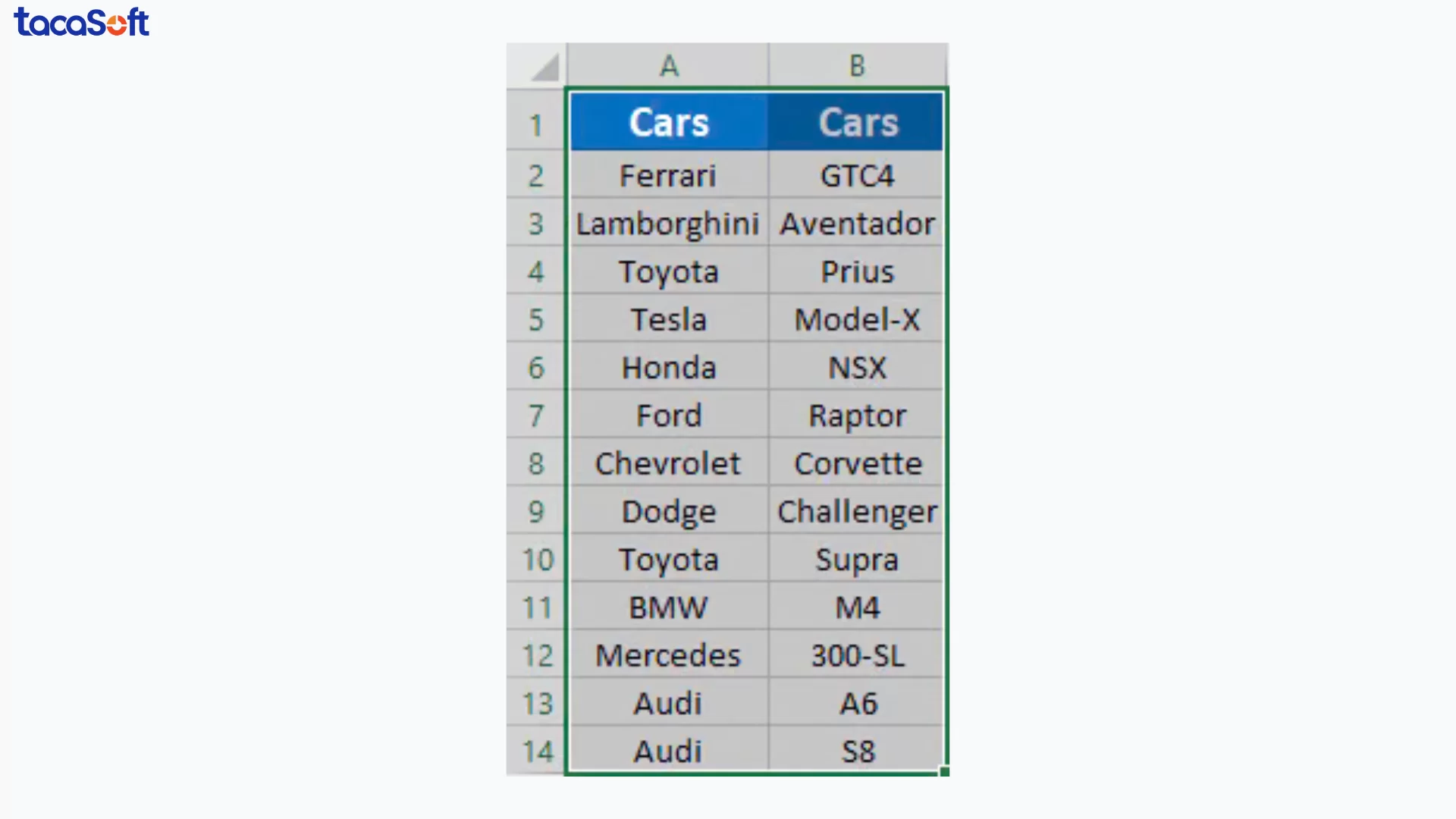
Task: Select the Supra cell
Action: (856, 559)
